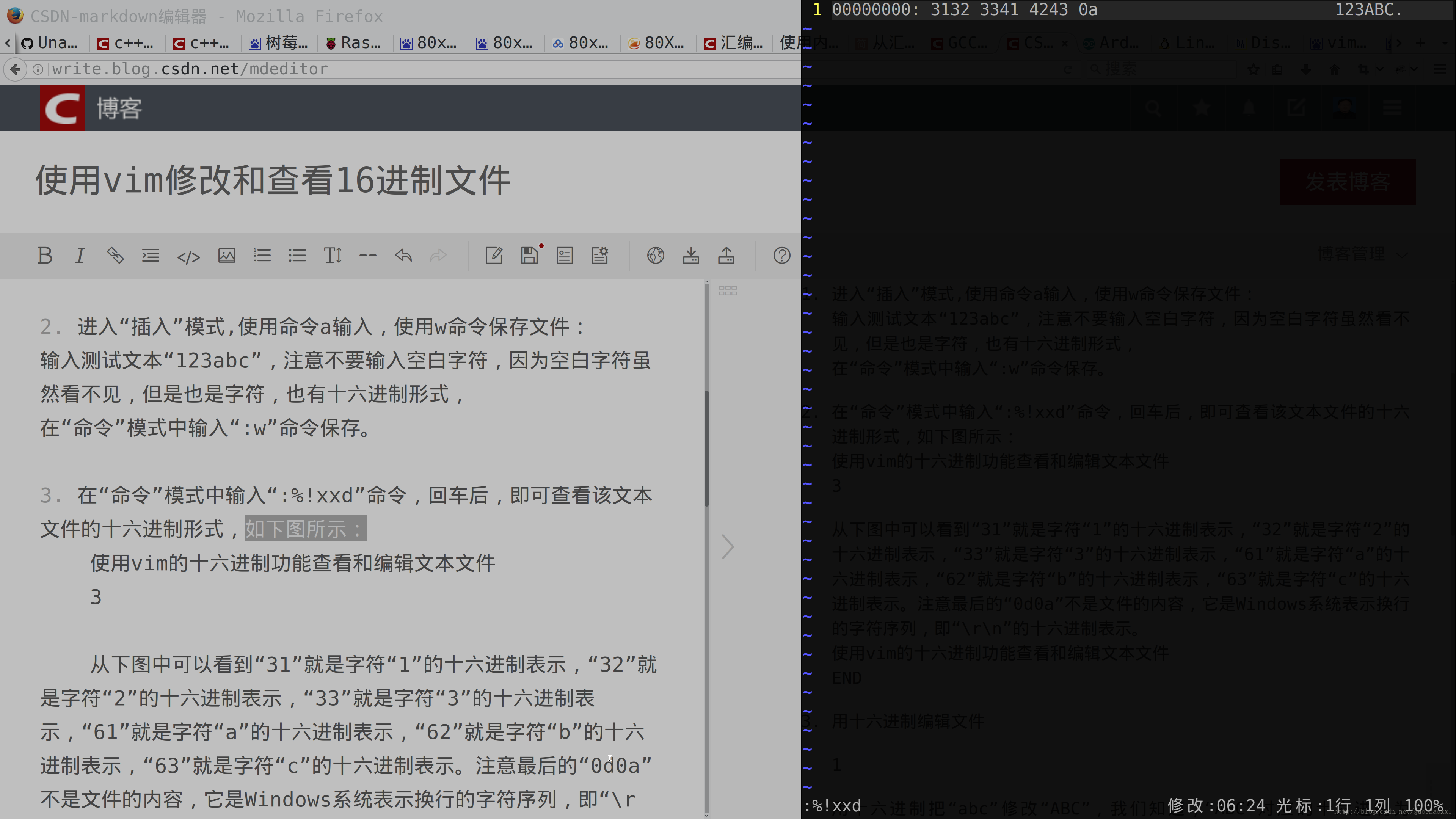Switch to the 'Una...' GitHub tab
Image resolution: width=1456 pixels, height=819 pixels.
click(x=50, y=43)
